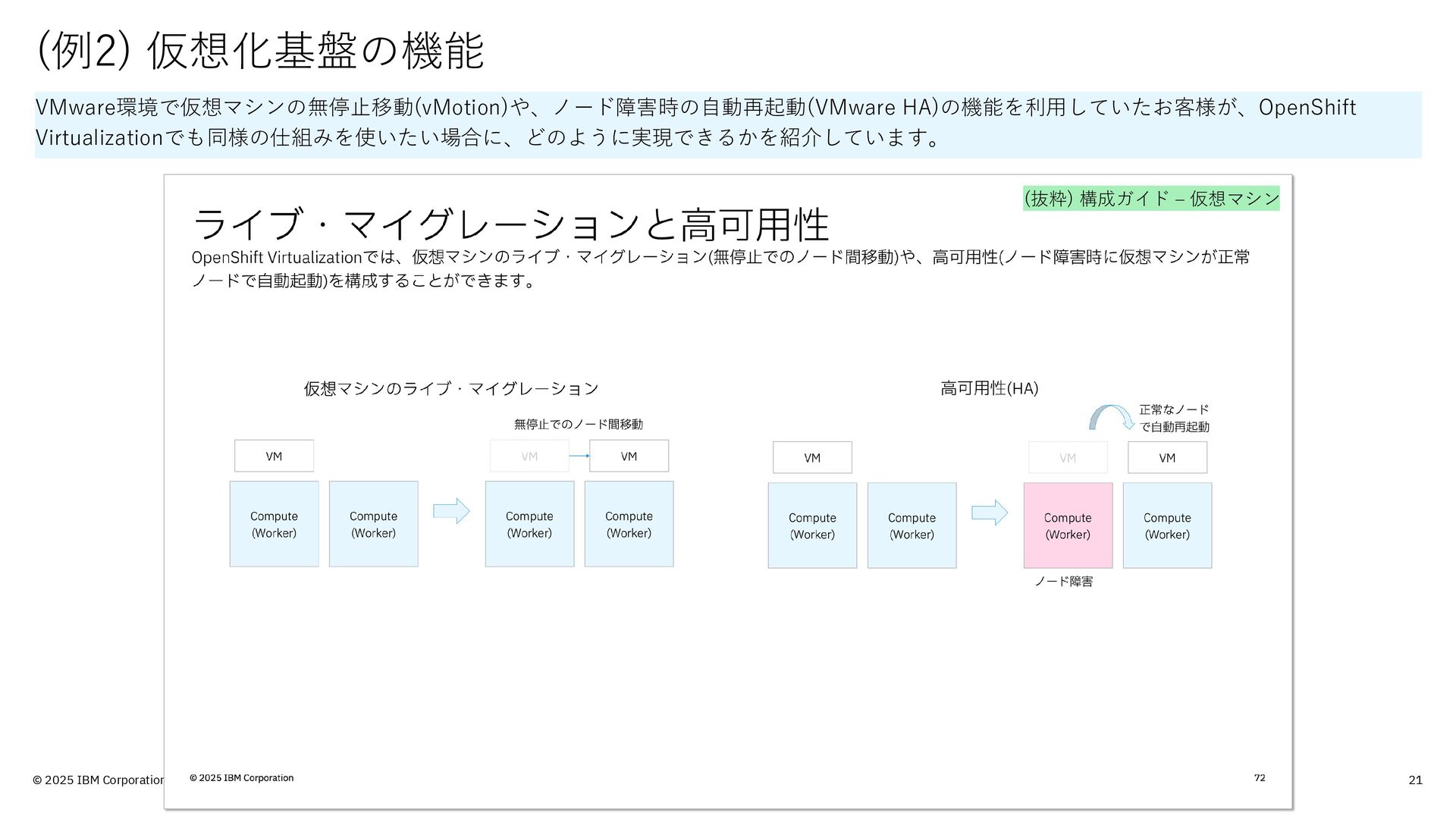1456x819 pixels.
Task: Click the outer slide page number 21
Action: (1414, 780)
